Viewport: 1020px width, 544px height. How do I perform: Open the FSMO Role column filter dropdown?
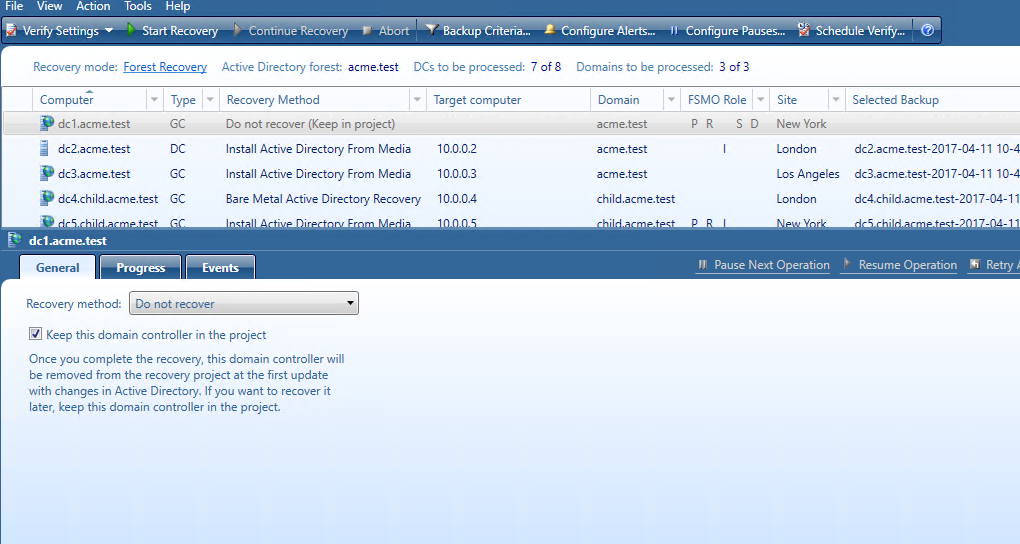pos(760,100)
